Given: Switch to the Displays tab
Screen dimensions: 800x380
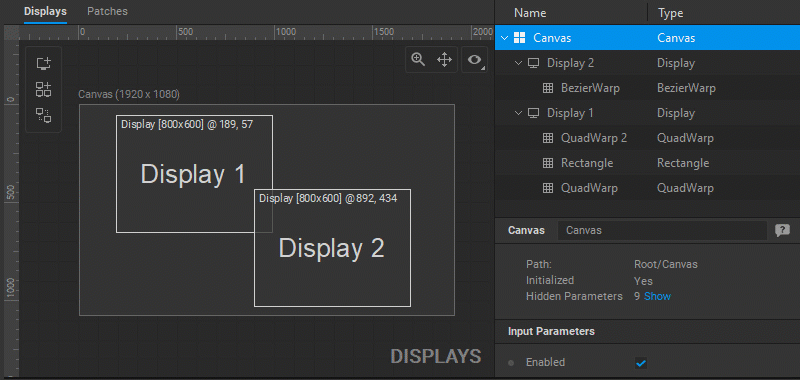Looking at the screenshot, I should tap(45, 11).
